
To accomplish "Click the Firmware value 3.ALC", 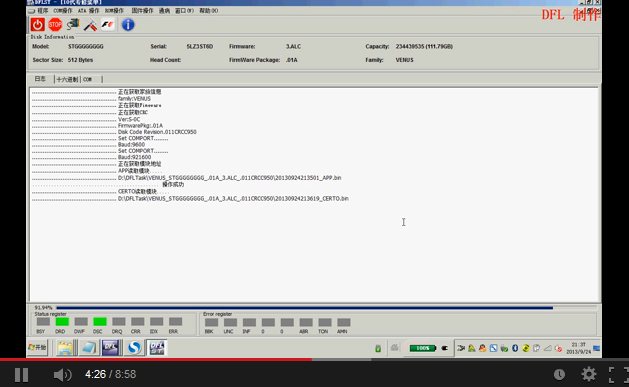I will (x=293, y=47).
